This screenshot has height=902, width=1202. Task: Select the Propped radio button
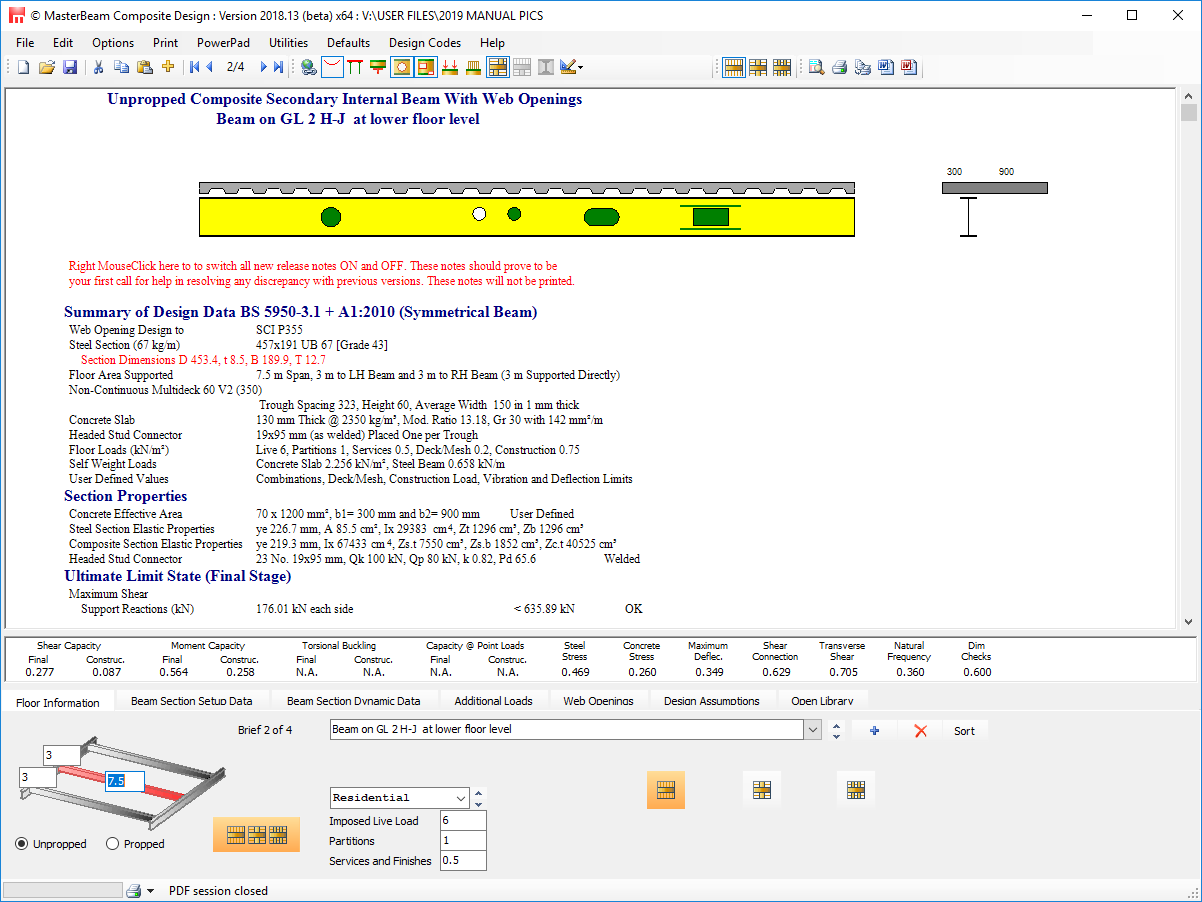pos(112,844)
